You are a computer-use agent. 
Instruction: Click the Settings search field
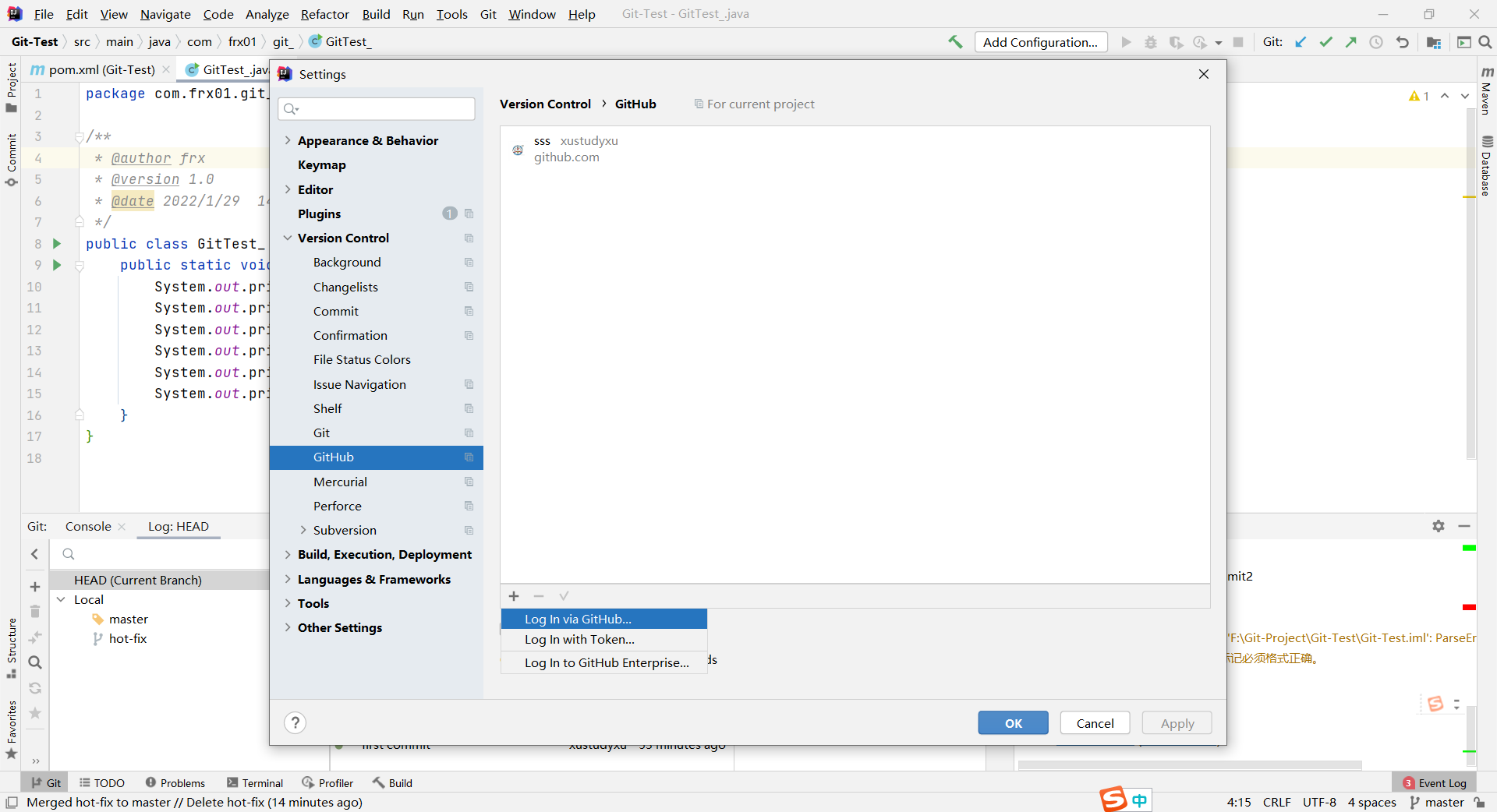click(x=377, y=108)
